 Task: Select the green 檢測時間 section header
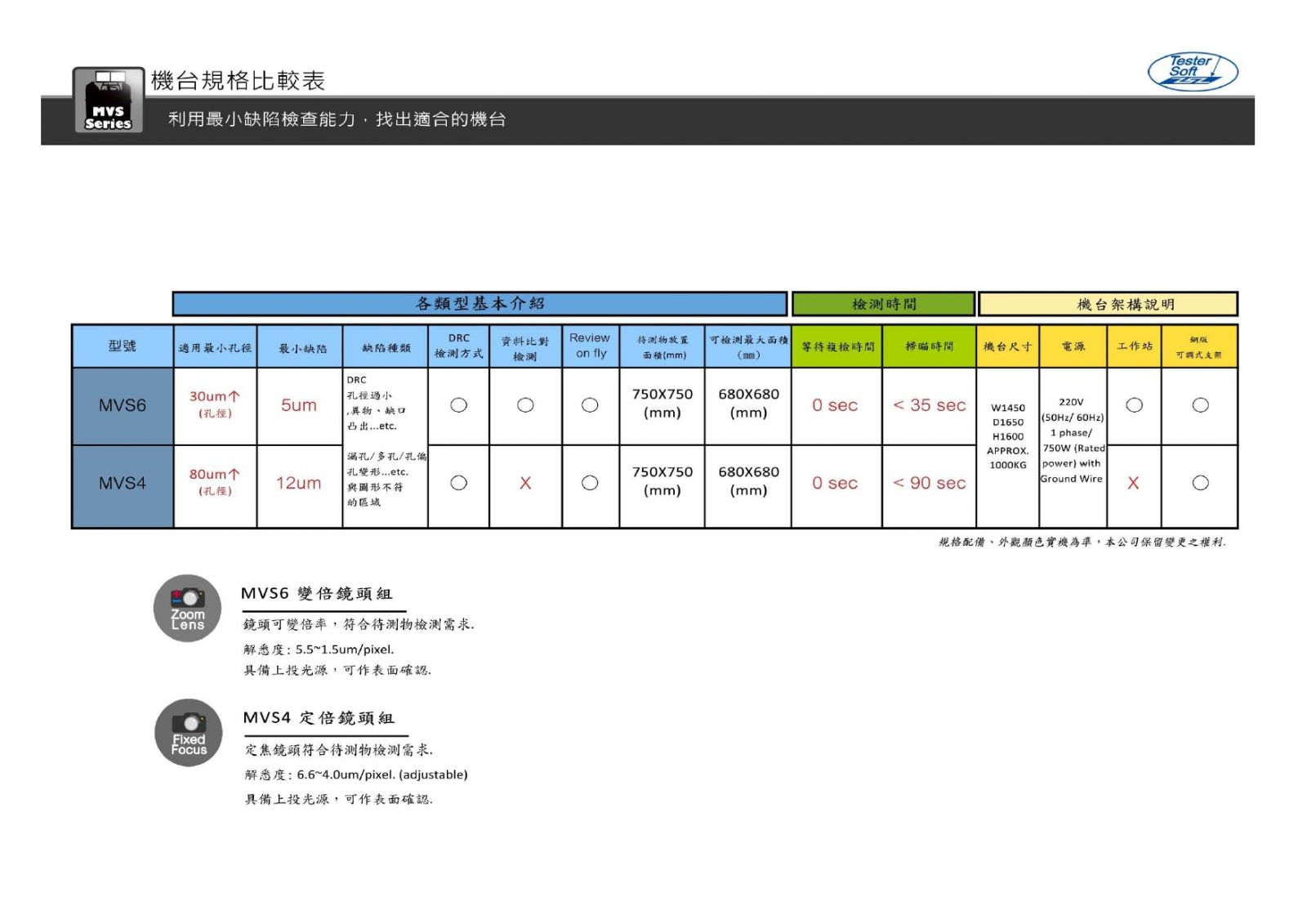[x=882, y=303]
